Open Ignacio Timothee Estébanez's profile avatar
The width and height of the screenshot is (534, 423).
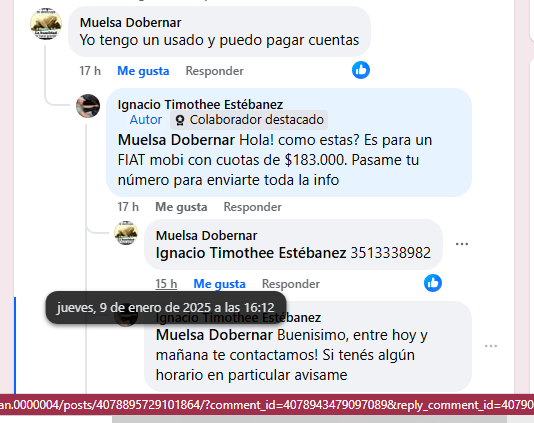point(88,106)
